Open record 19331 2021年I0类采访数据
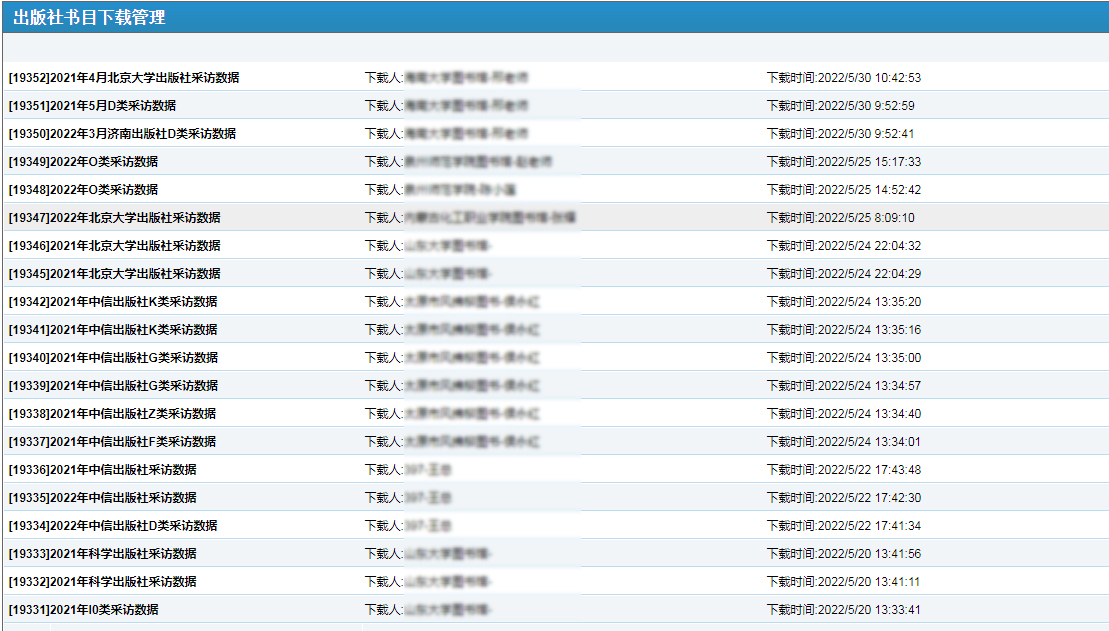1109x631 pixels. point(83,610)
